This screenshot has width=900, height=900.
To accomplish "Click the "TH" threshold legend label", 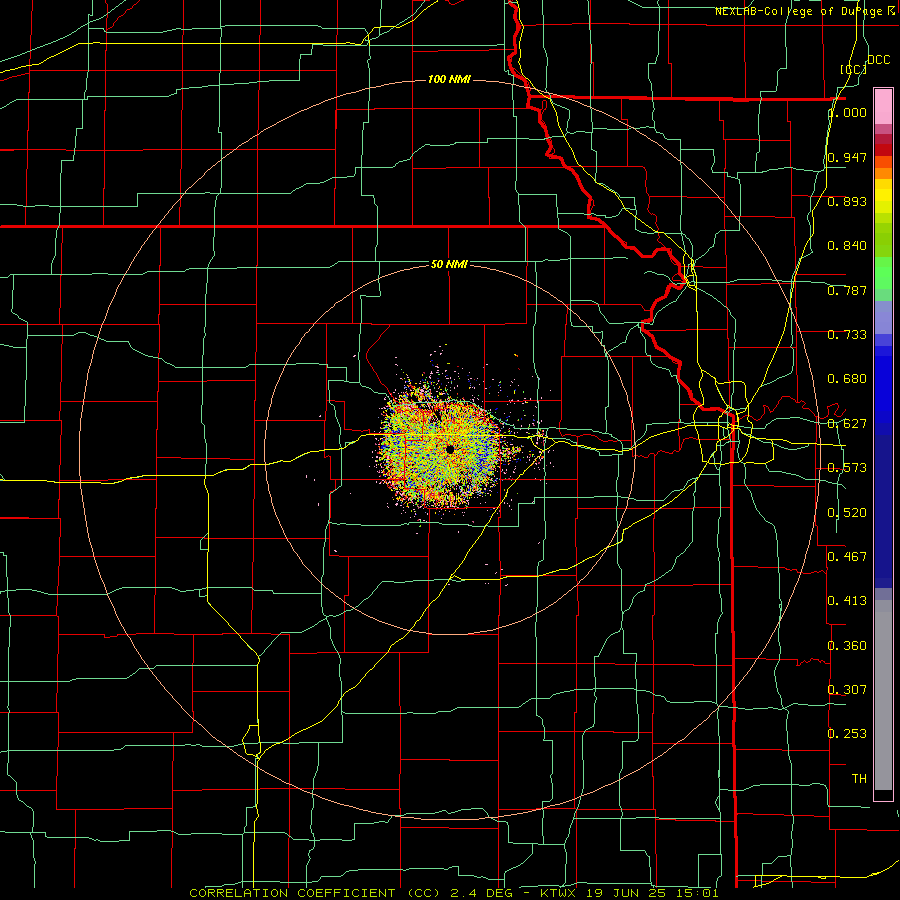I will point(859,779).
